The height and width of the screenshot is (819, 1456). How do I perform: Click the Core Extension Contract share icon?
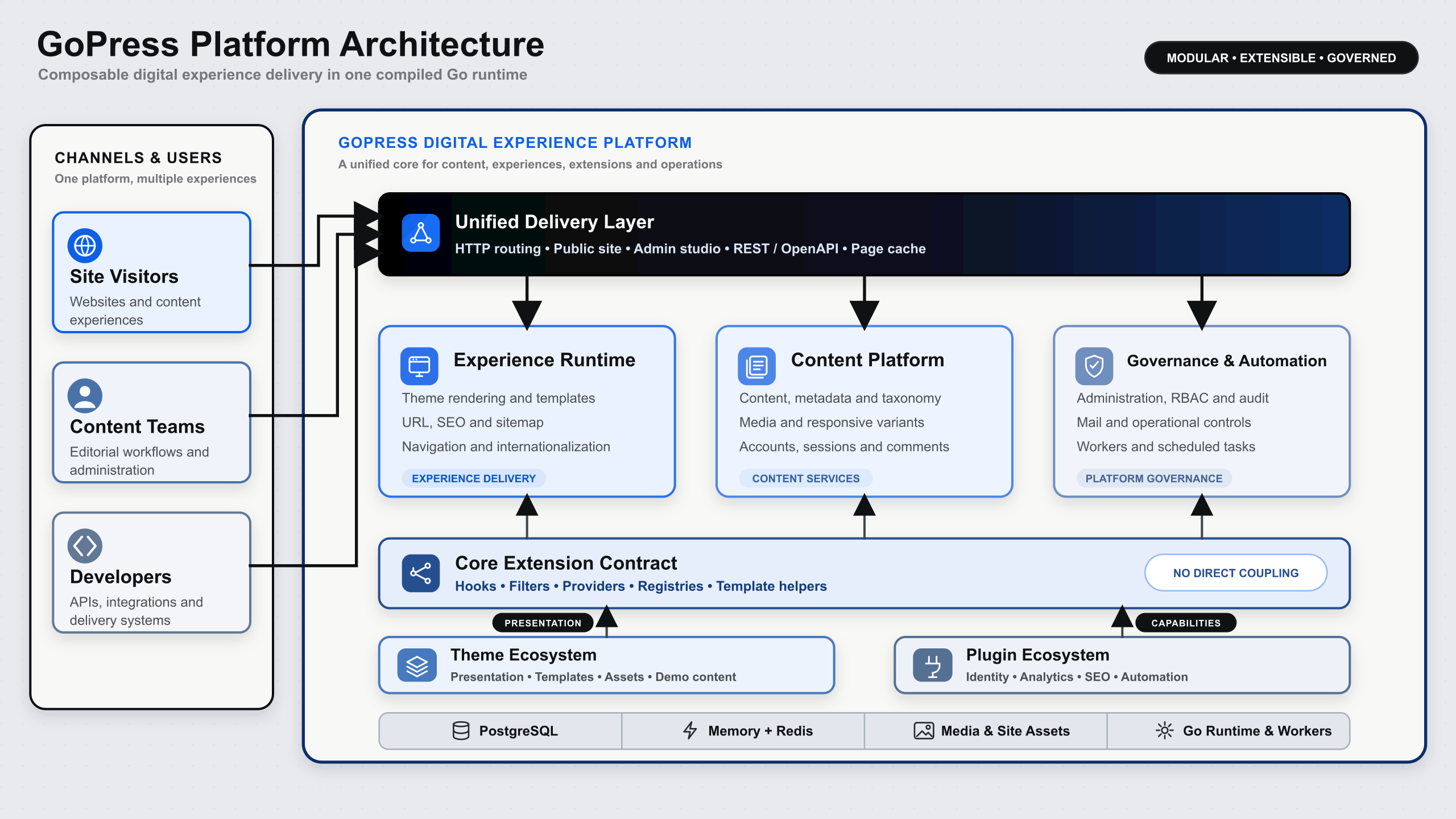421,573
